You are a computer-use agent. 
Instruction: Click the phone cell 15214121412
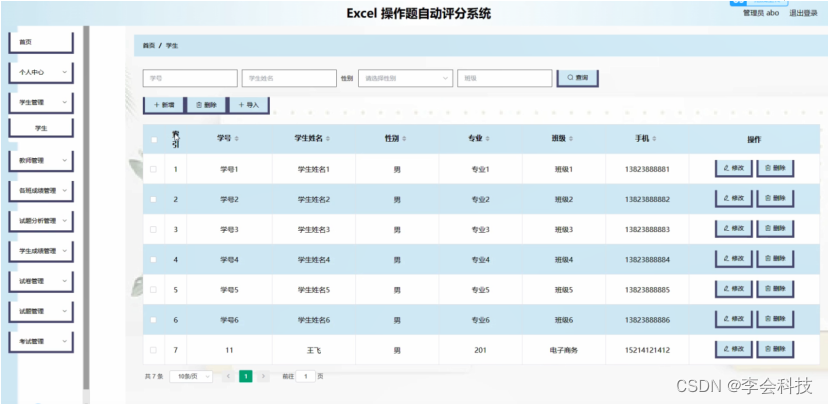coord(647,350)
